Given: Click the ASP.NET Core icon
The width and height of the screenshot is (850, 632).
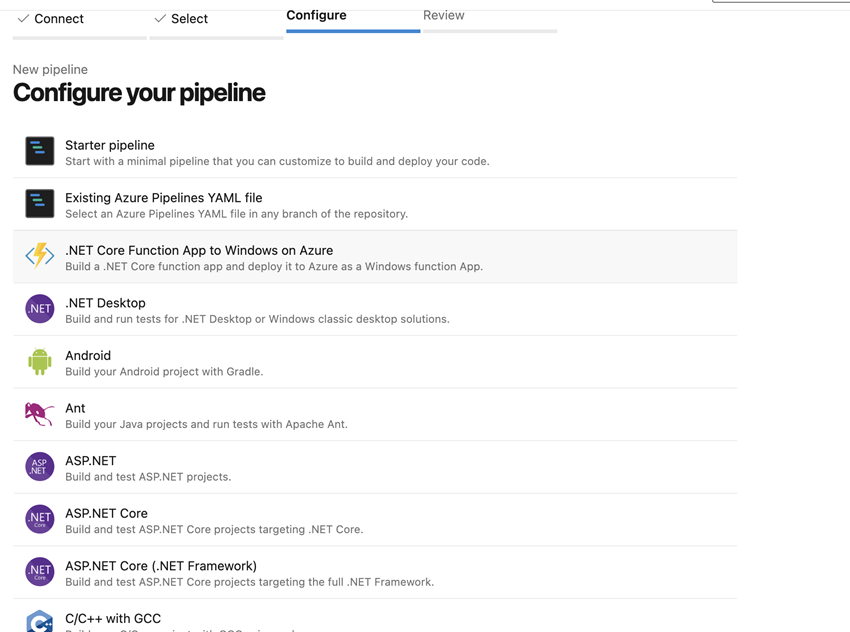Looking at the screenshot, I should (x=39, y=519).
